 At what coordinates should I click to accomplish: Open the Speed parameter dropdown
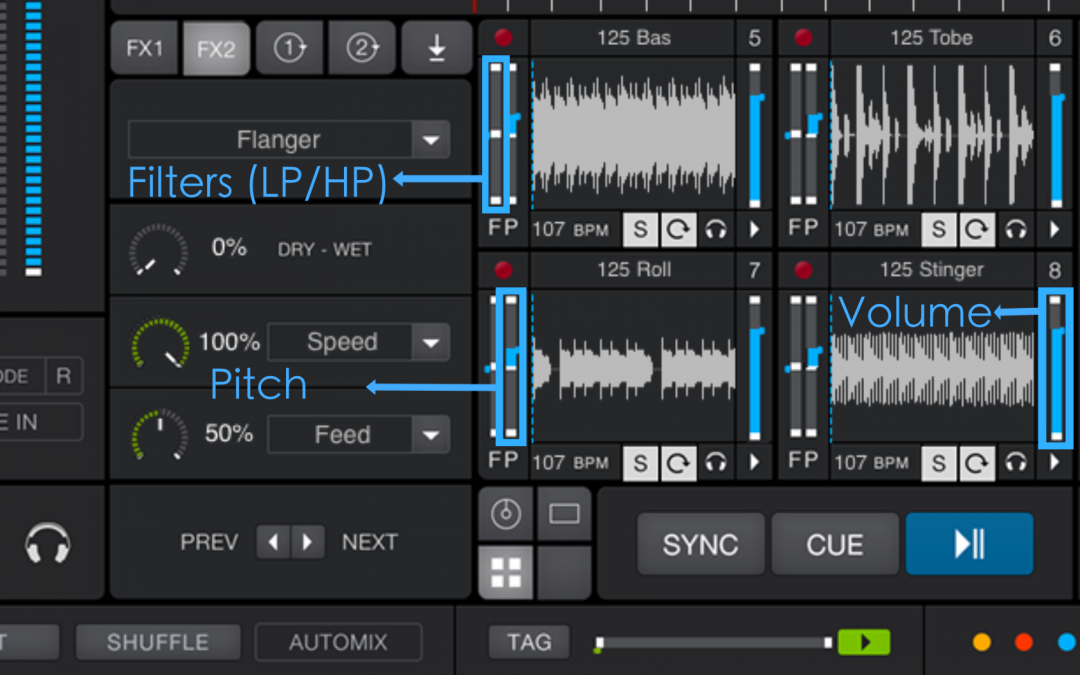click(x=430, y=342)
